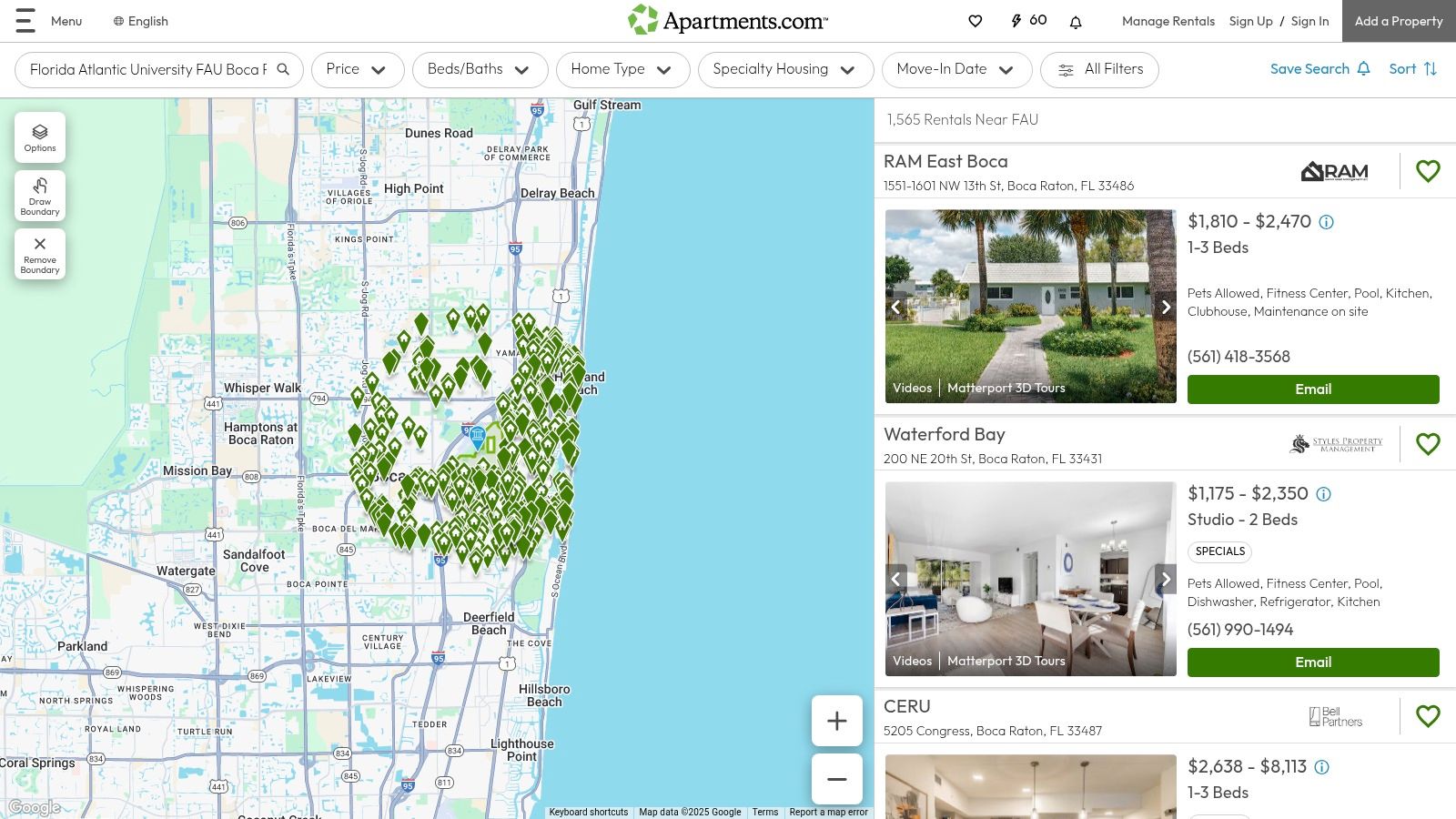This screenshot has height=819, width=1456.
Task: Click the SPECIALS badge on Waterford Bay
Action: click(1219, 551)
